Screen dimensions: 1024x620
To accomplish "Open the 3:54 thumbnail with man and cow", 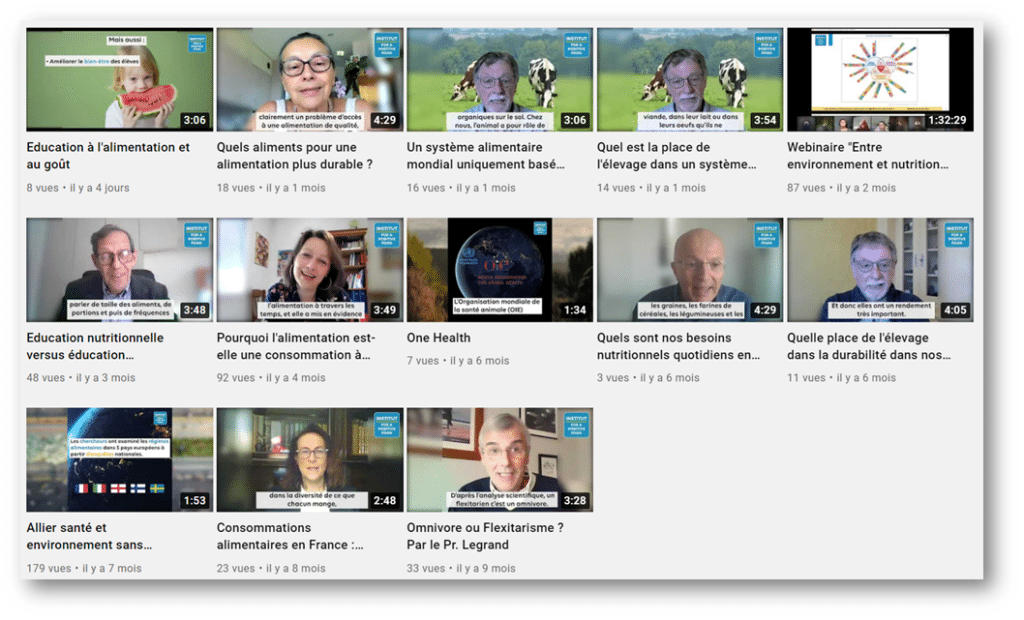I will (x=689, y=80).
